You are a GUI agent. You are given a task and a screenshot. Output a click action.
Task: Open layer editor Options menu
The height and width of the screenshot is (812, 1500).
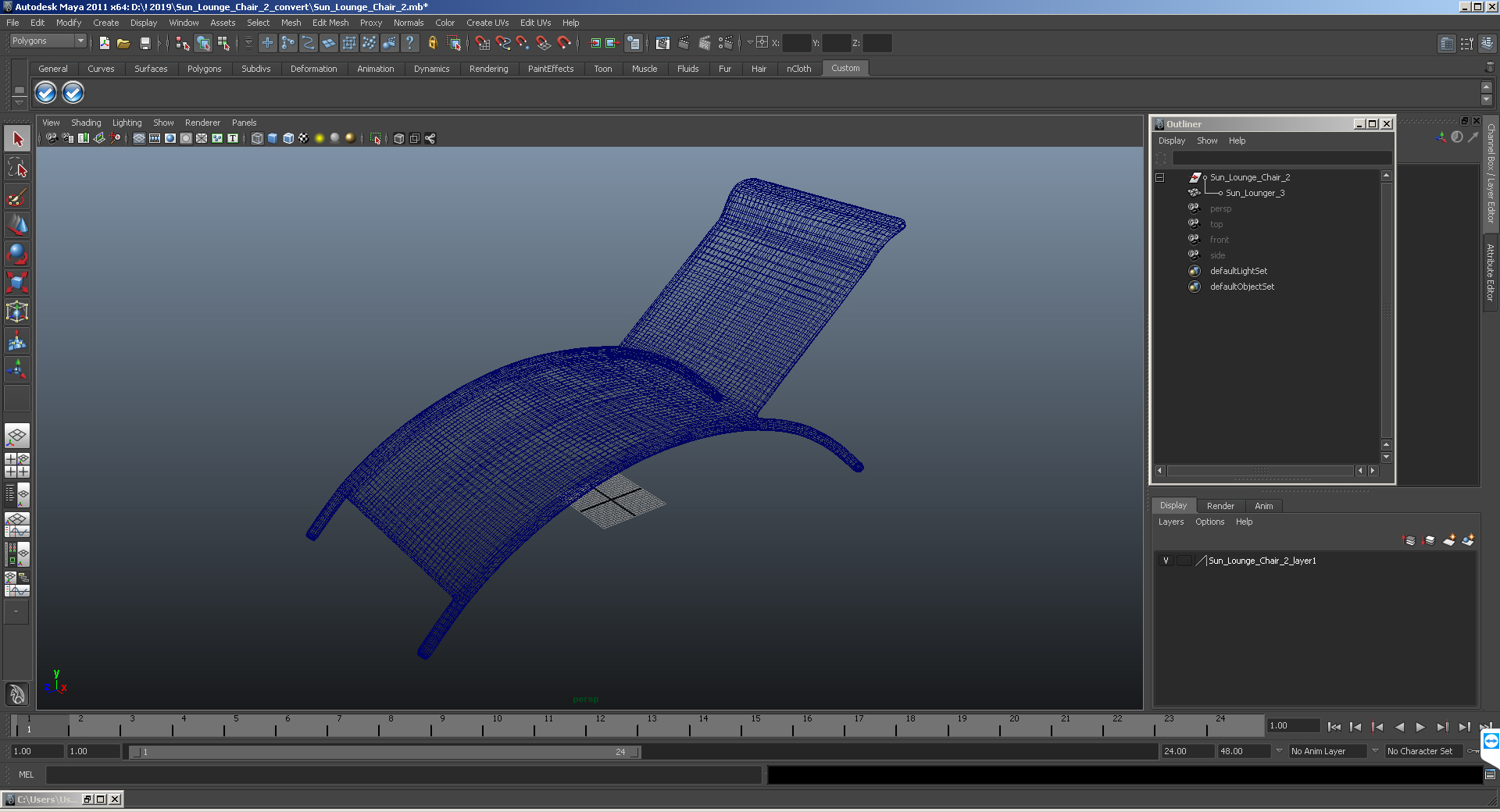(x=1209, y=522)
